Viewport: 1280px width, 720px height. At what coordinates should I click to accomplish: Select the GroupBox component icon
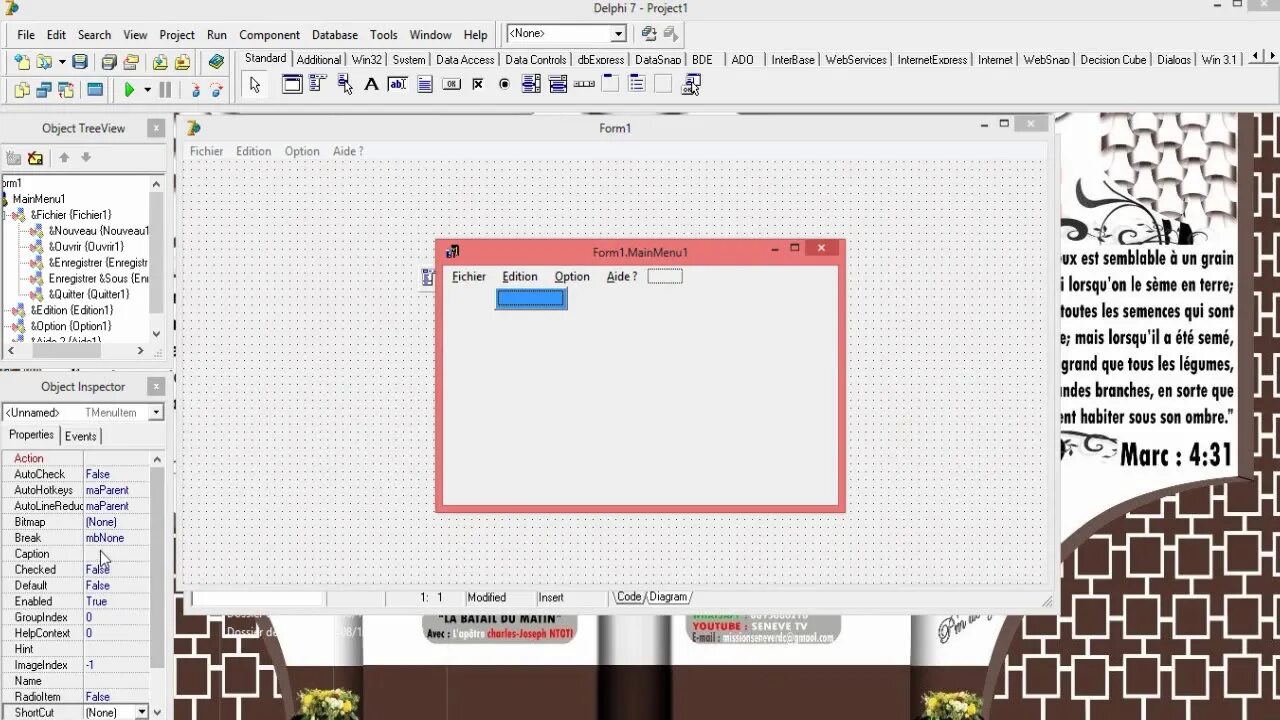pyautogui.click(x=610, y=85)
